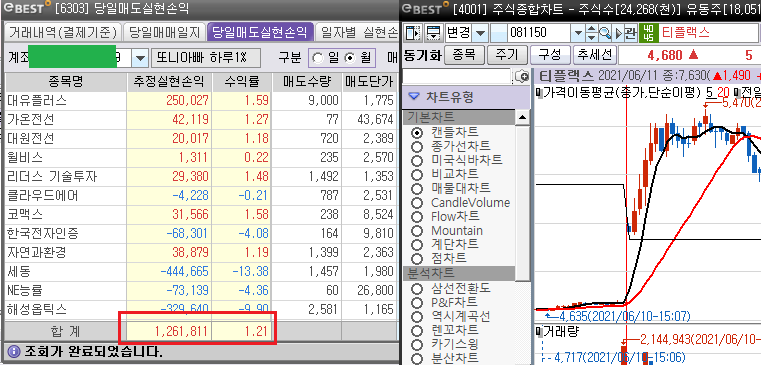Image resolution: width=761 pixels, height=365 pixels.
Task: Click the green 40/45 badge icon
Action: pyautogui.click(x=649, y=33)
